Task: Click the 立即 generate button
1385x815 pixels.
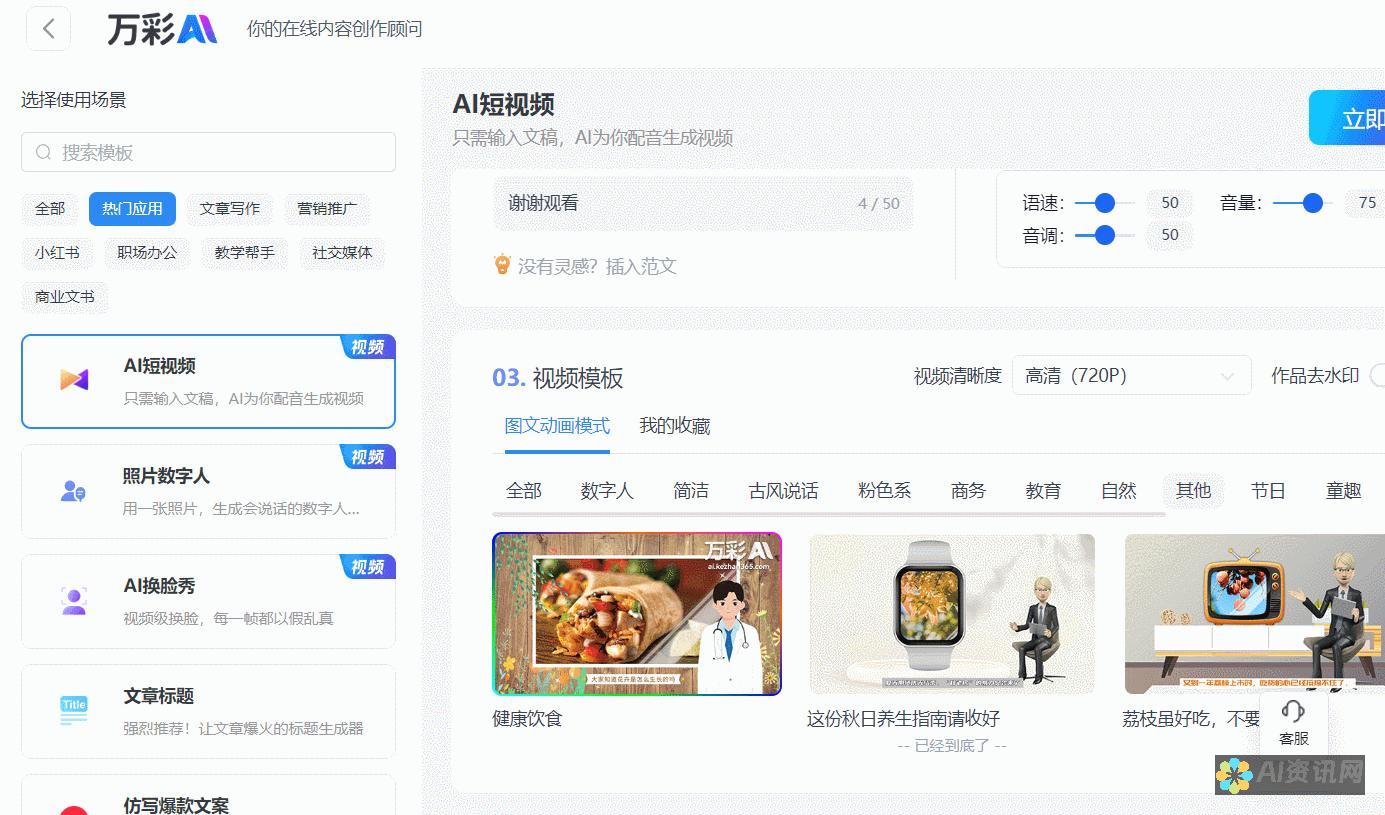Action: [x=1347, y=118]
